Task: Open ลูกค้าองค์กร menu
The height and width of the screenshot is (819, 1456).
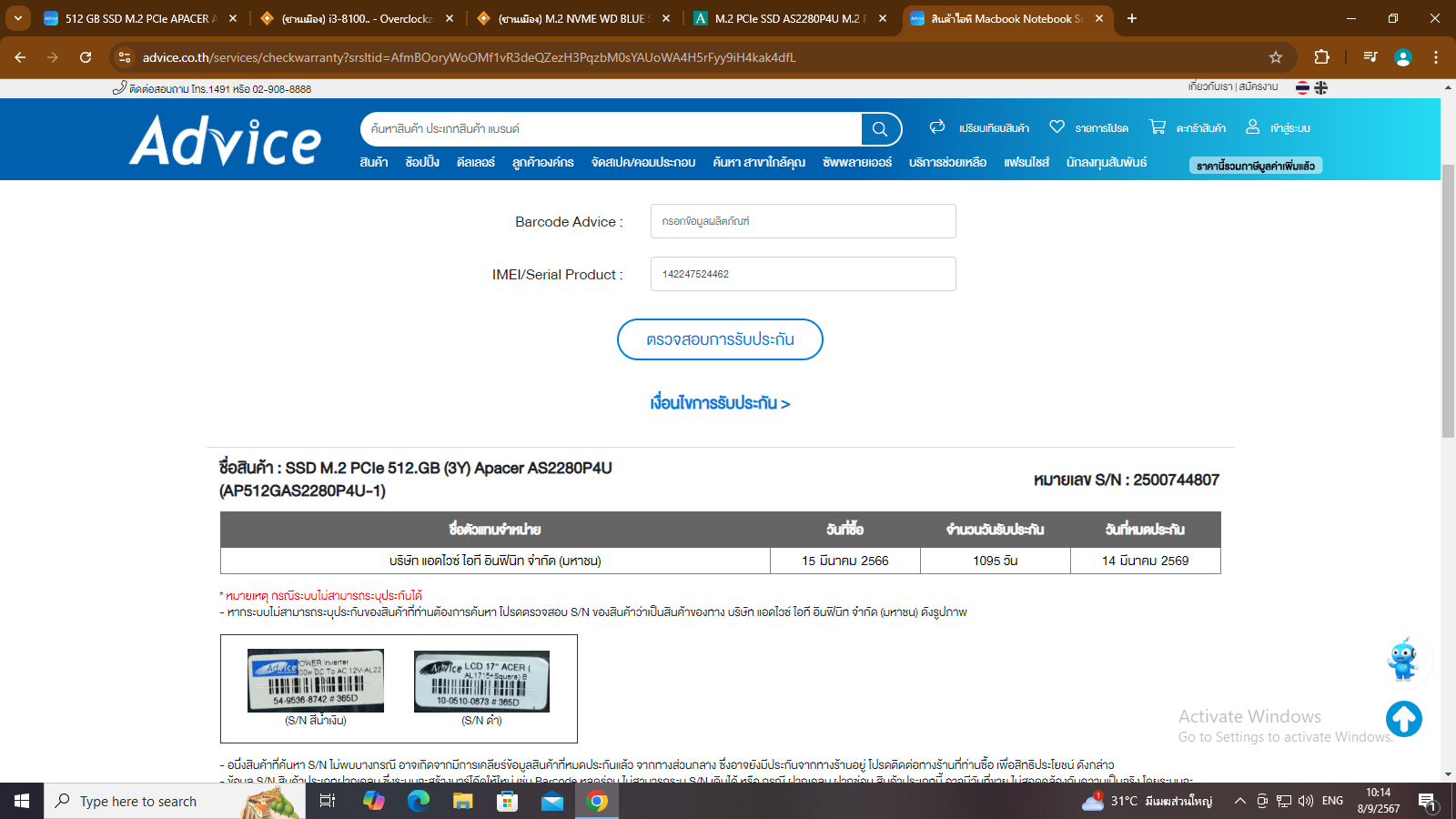Action: coord(542,162)
